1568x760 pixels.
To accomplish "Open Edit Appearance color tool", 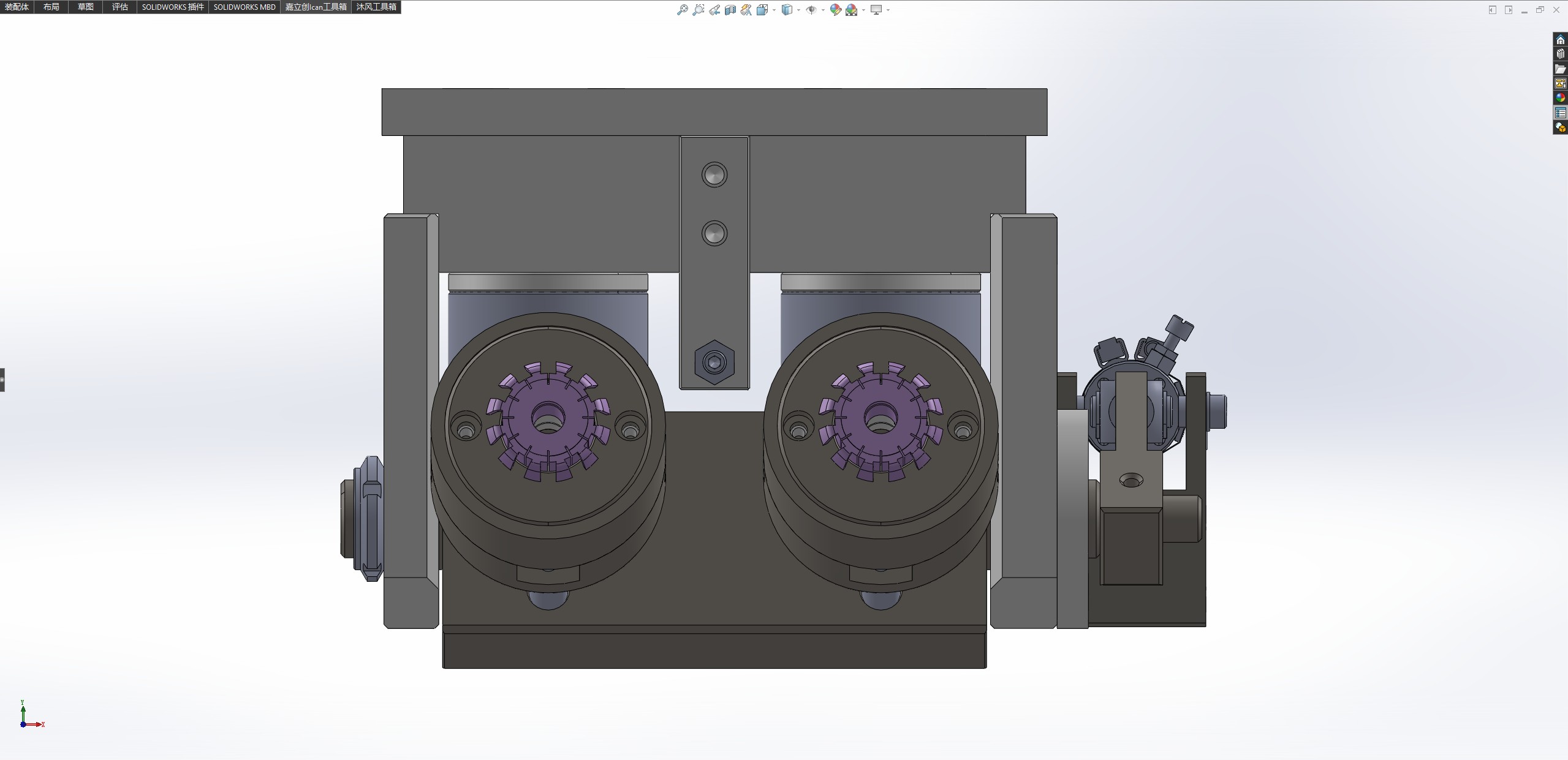I will [x=835, y=10].
